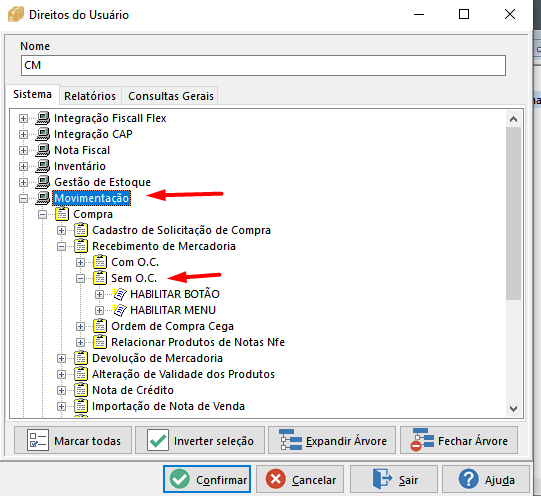Screen dimensions: 541x496
Task: Click clipboard icon of Devolução de Mercadoria
Action: point(81,358)
